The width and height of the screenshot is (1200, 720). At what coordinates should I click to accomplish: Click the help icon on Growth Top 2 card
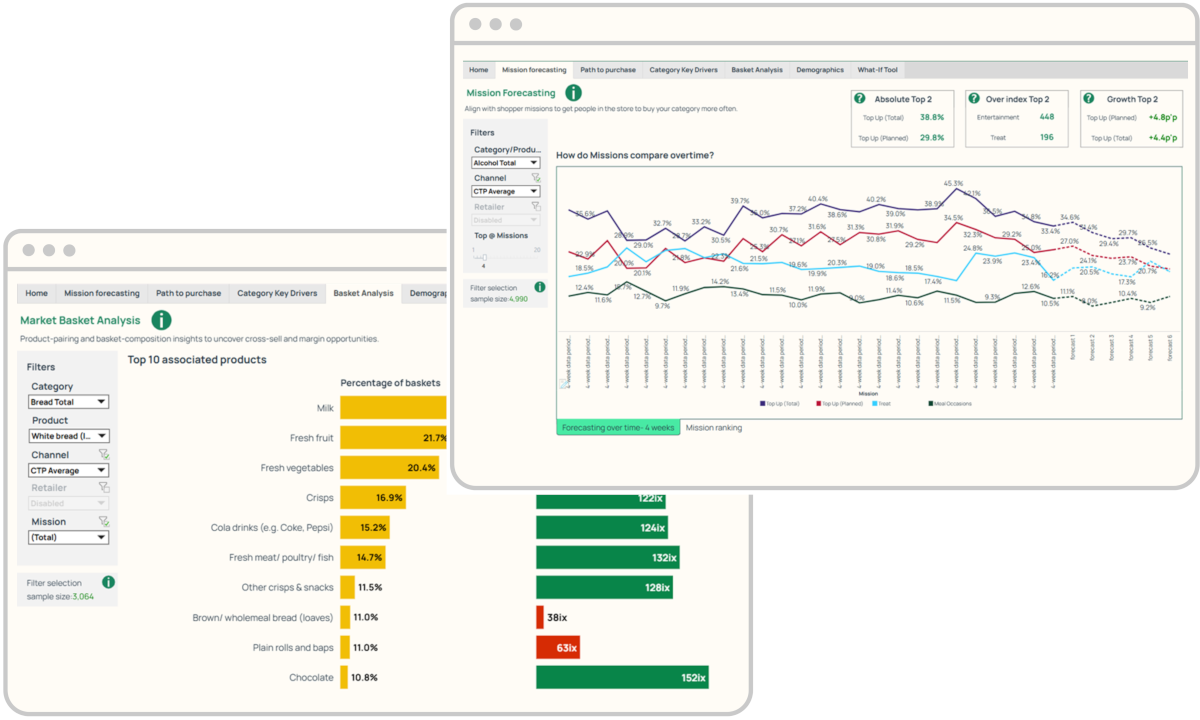click(x=1090, y=98)
